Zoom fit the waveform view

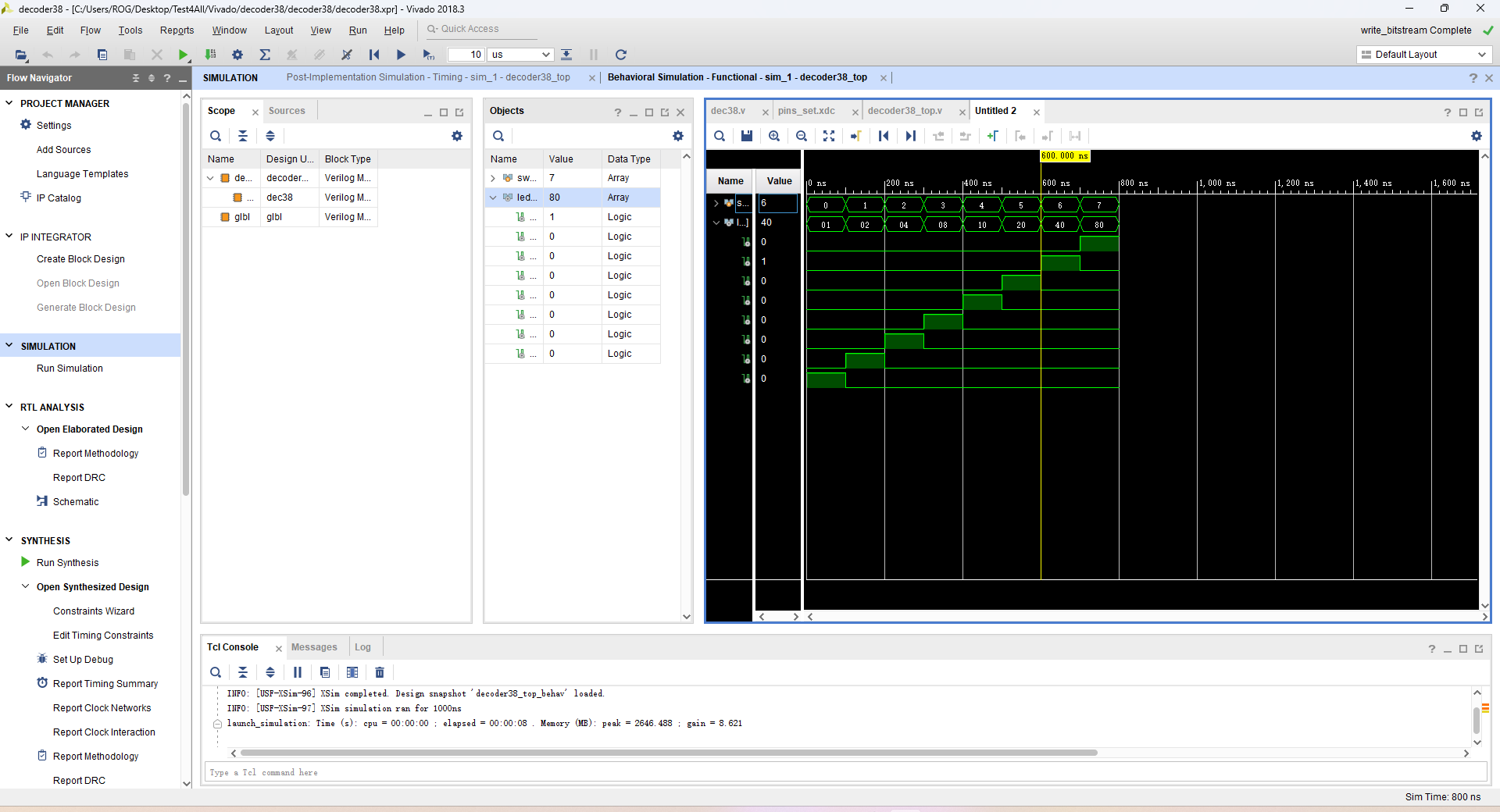click(829, 136)
